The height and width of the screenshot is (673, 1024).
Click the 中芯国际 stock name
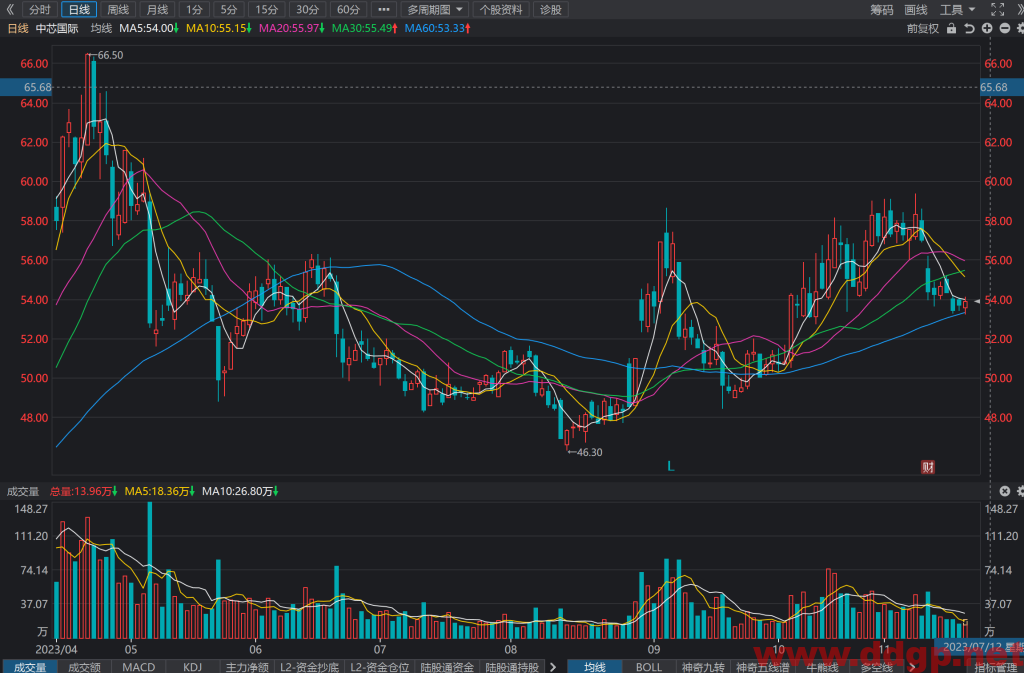pyautogui.click(x=57, y=29)
